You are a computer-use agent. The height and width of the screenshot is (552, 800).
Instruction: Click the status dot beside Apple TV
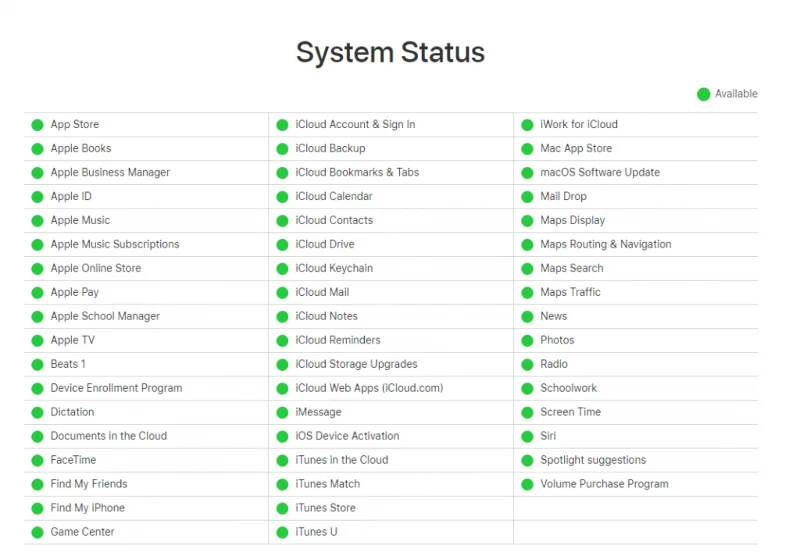[x=37, y=341]
